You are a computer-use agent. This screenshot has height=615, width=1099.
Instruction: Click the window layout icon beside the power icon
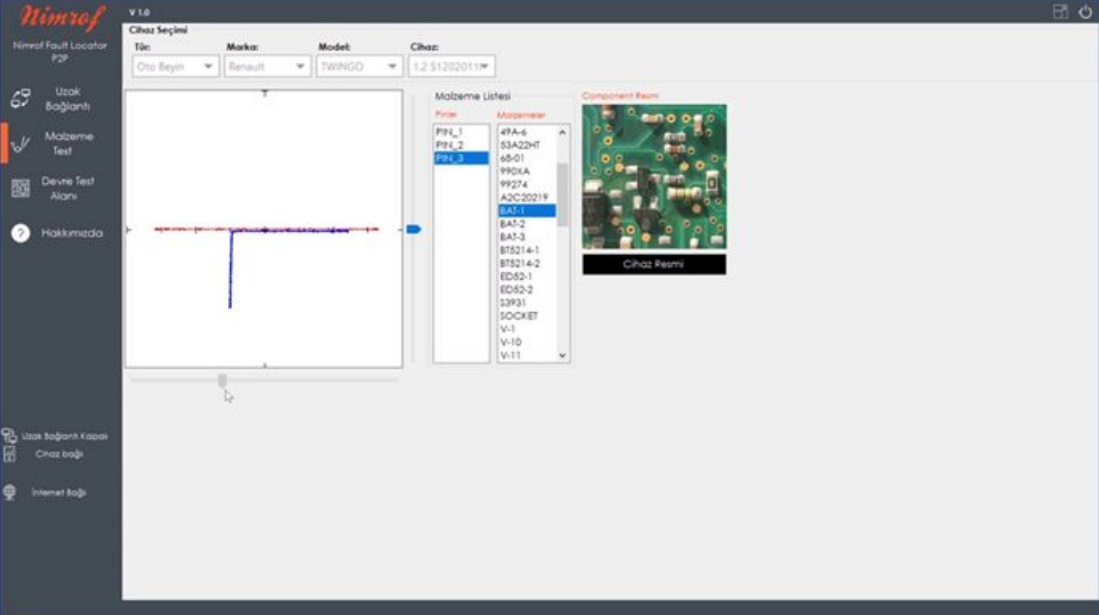click(1060, 11)
